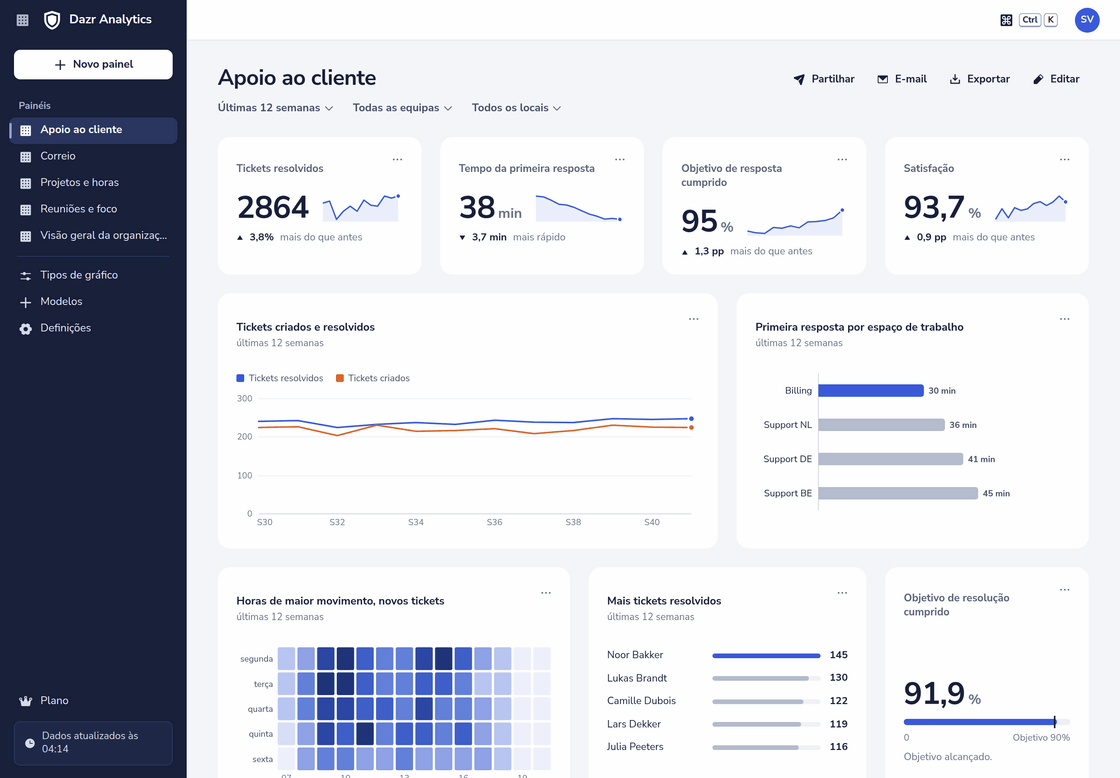
Task: Click the Camille Dubois row name
Action: pyautogui.click(x=641, y=701)
